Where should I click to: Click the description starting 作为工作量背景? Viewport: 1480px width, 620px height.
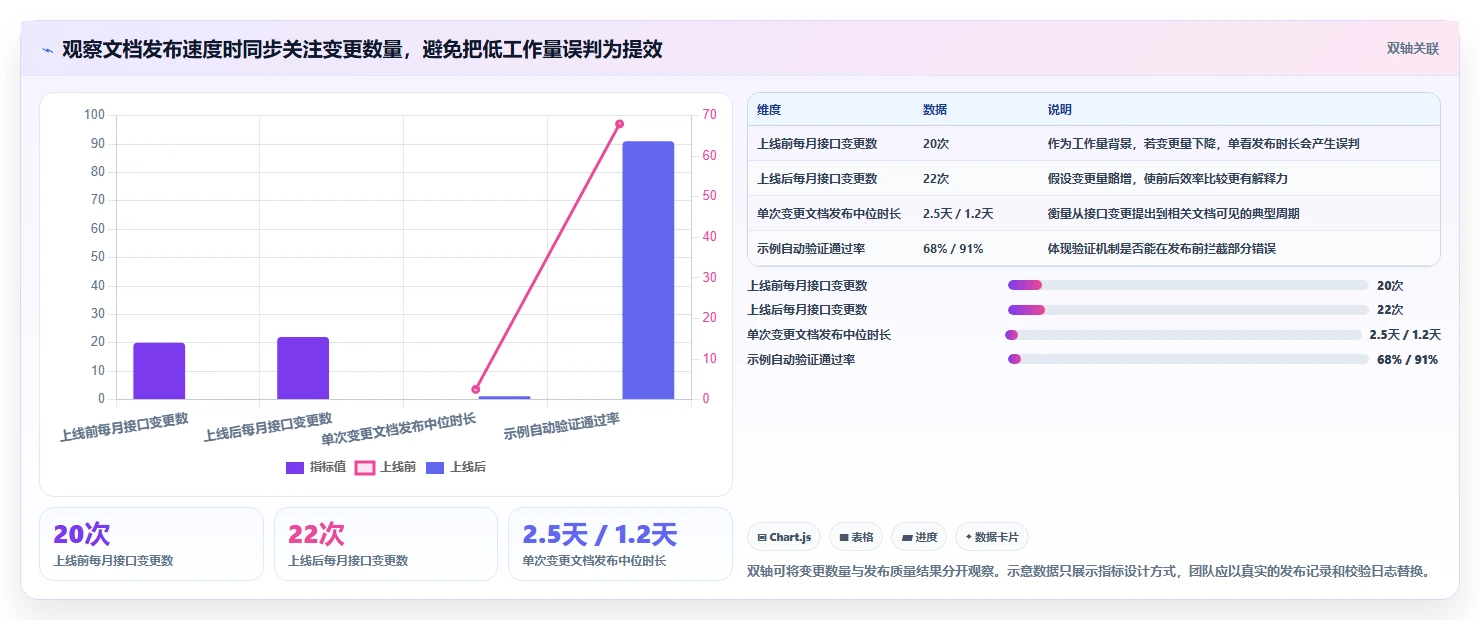[1203, 144]
